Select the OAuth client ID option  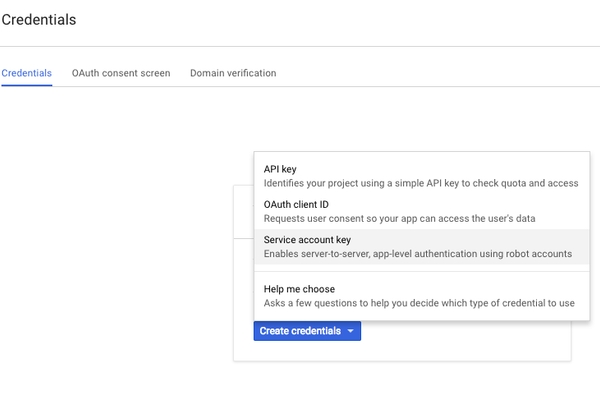pos(289,204)
